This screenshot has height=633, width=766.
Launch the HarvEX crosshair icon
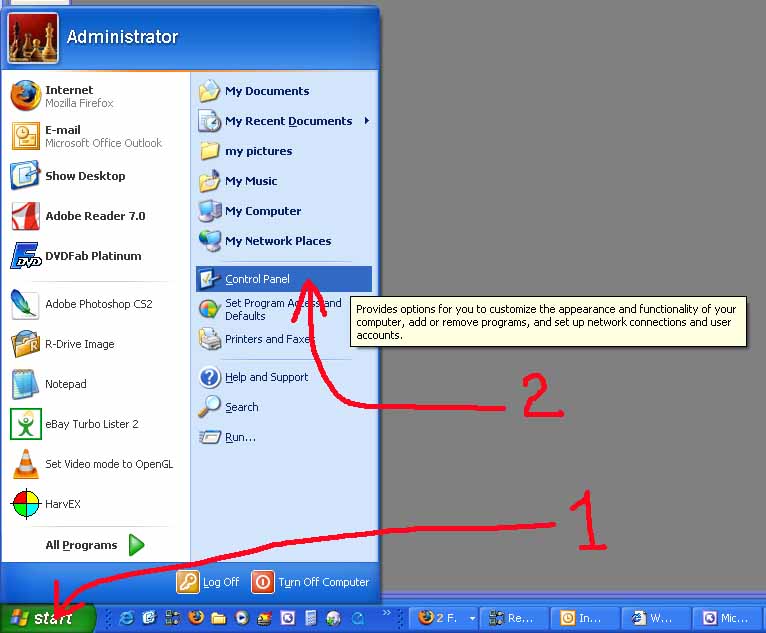click(25, 504)
